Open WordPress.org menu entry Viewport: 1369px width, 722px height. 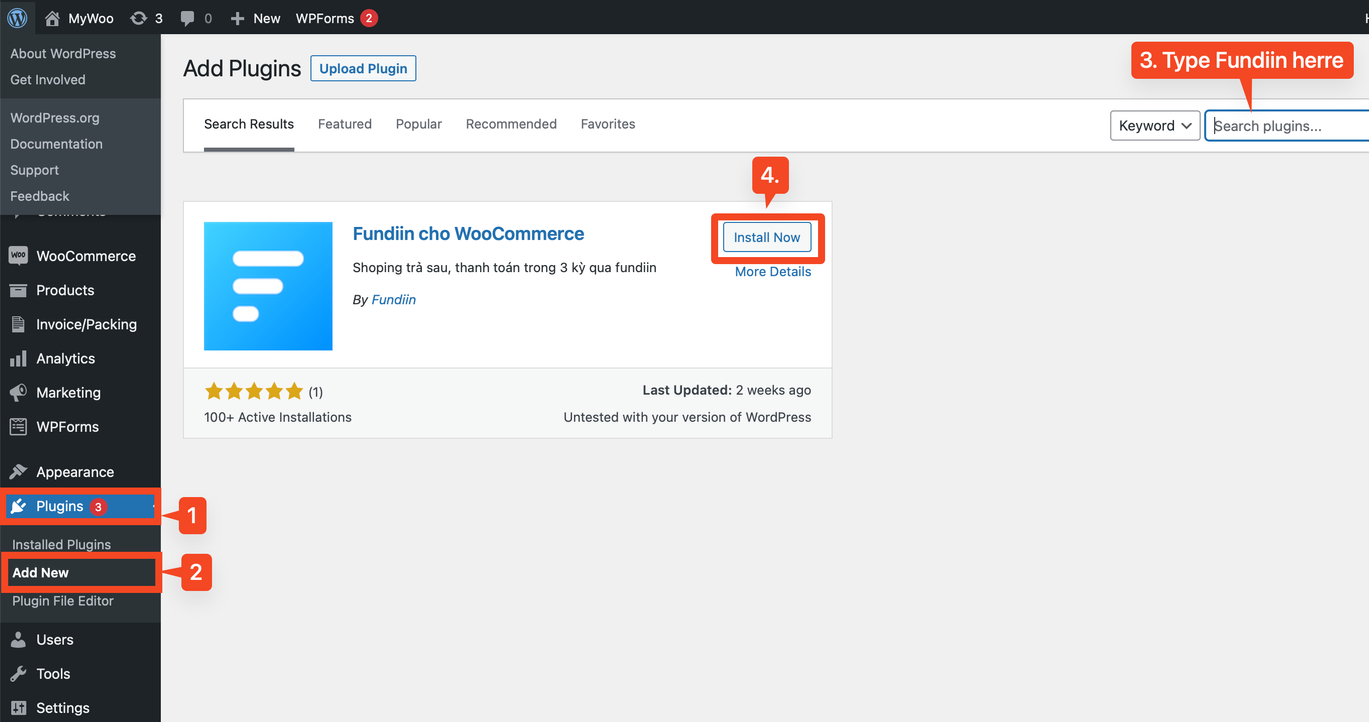pyautogui.click(x=55, y=118)
